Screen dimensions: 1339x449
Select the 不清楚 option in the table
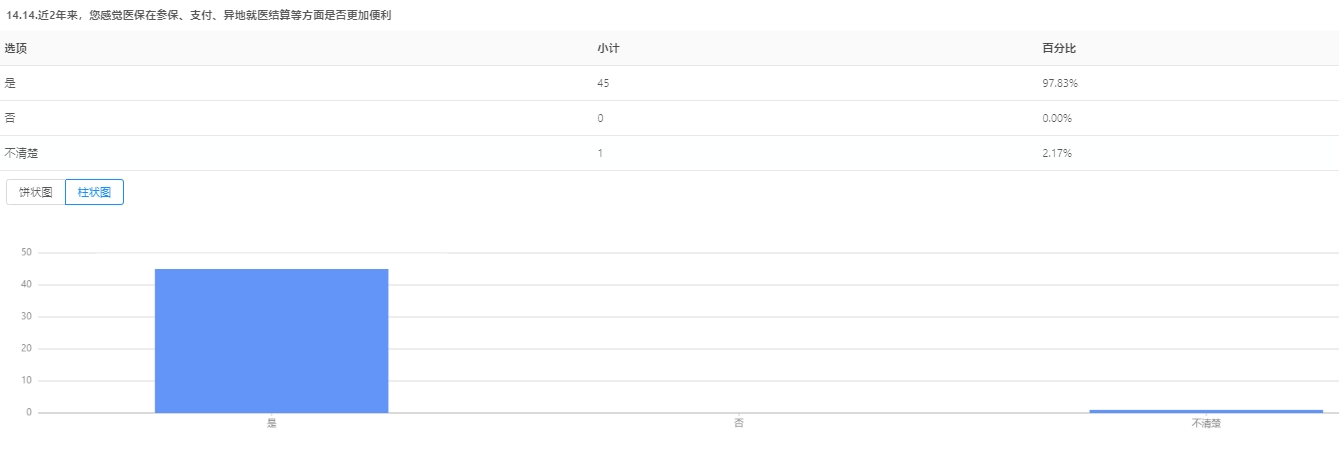[x=21, y=153]
